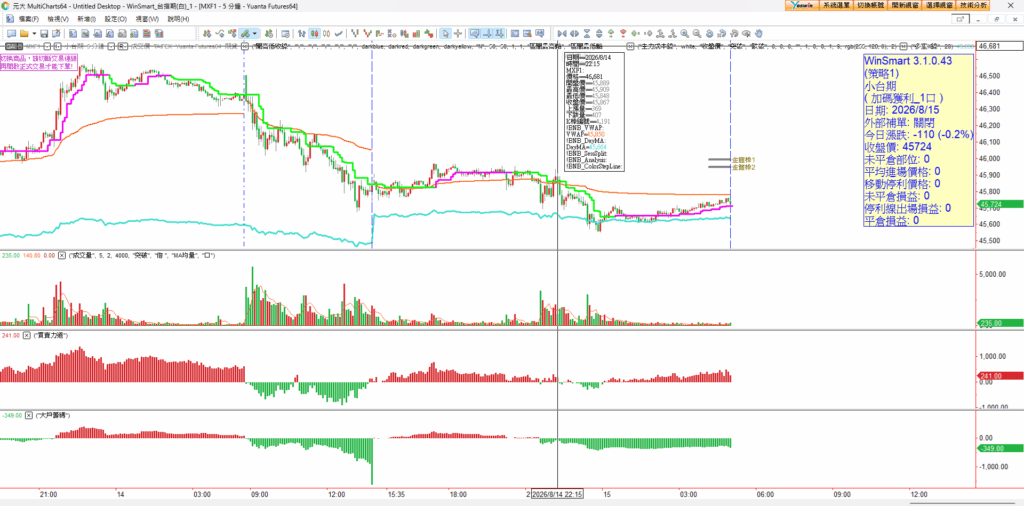This screenshot has height=506, width=1024.
Task: Click the 今日漲跌: -110 (-0.2%) text
Action: 919,134
